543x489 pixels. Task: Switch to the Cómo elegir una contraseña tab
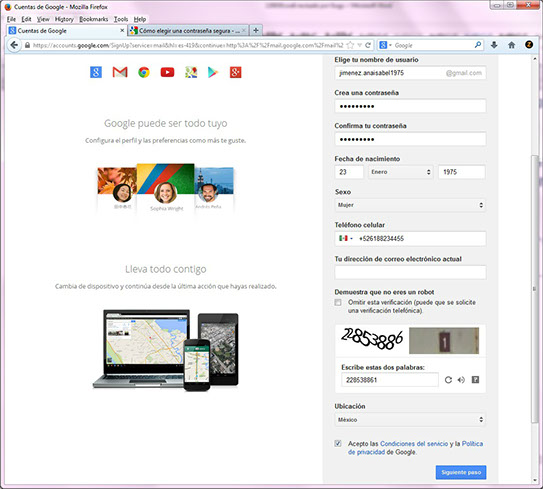point(188,31)
